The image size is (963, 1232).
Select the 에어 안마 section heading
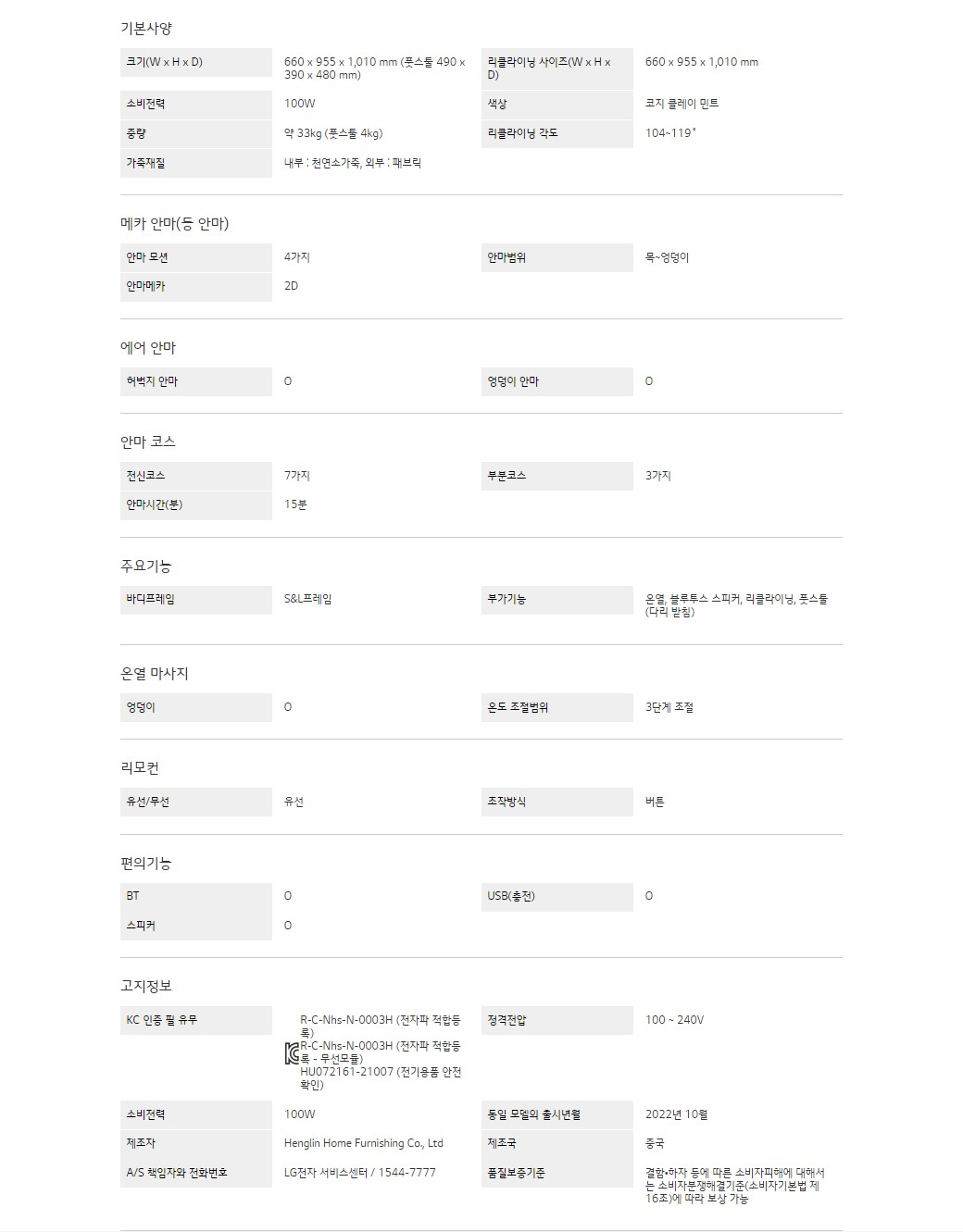tap(148, 347)
